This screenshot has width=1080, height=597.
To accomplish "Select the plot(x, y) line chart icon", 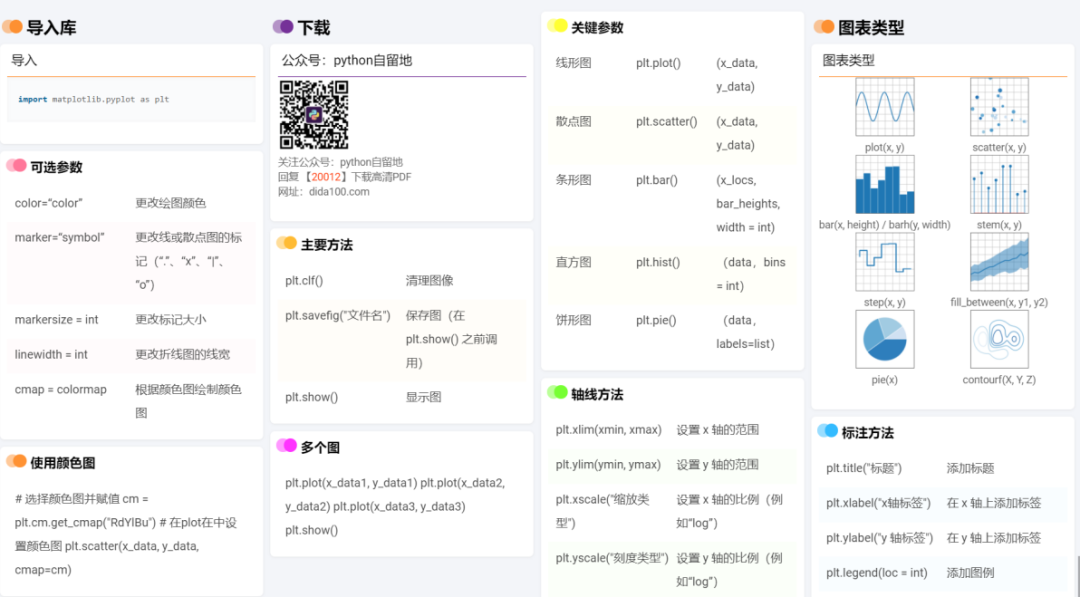I will (x=885, y=105).
